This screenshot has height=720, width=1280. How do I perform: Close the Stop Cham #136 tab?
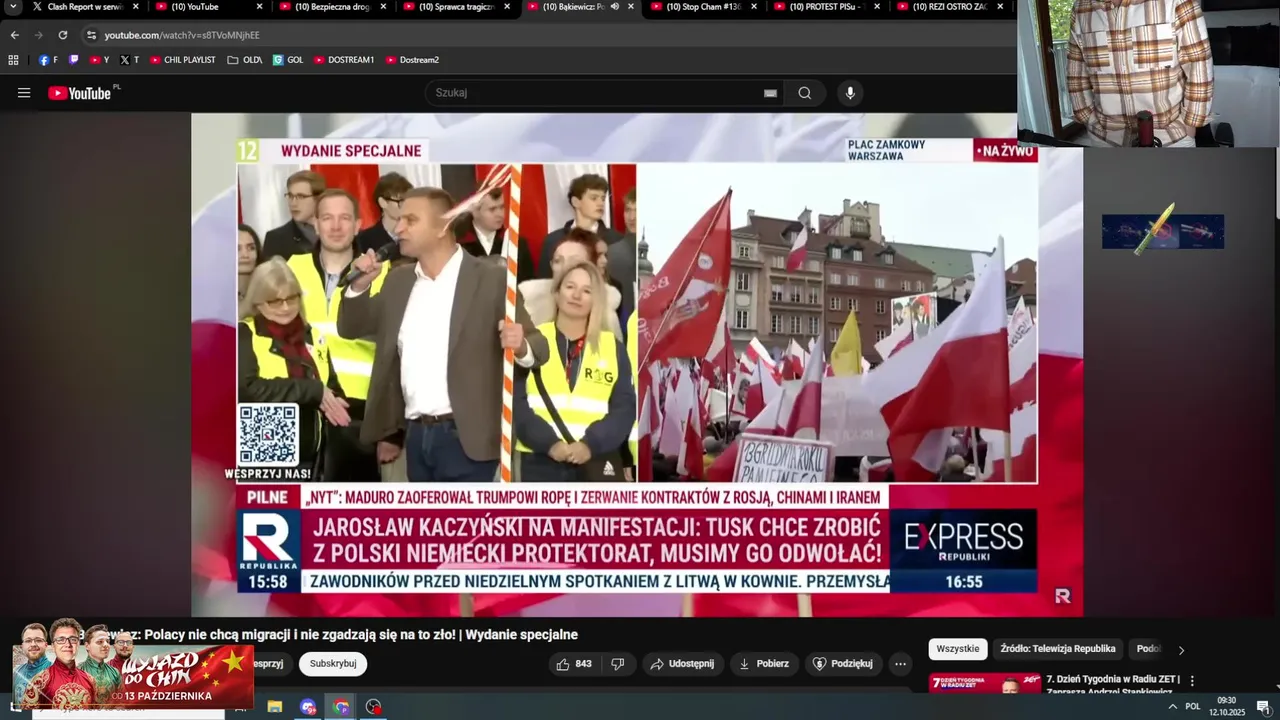click(x=755, y=7)
